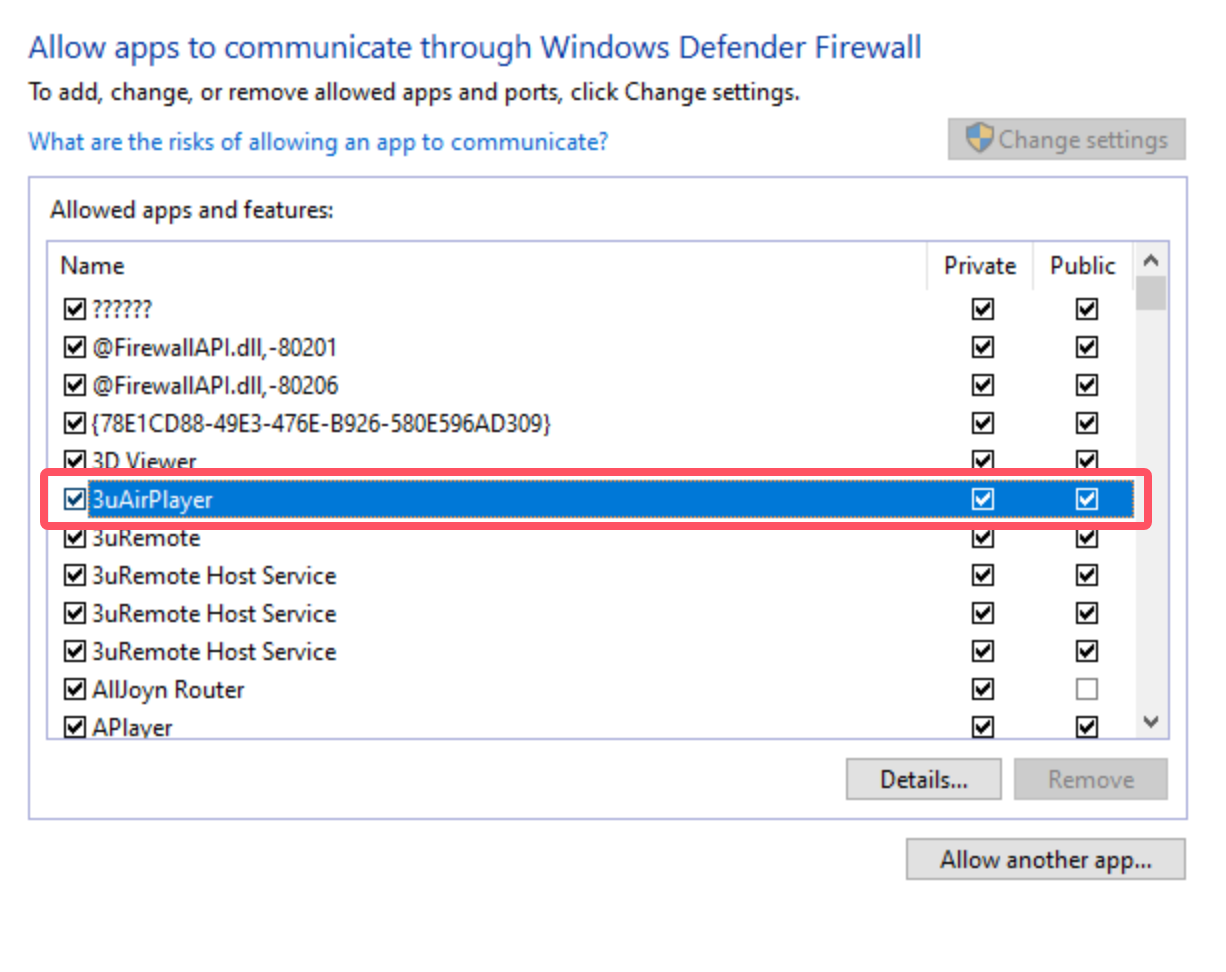Click the Remove button

(1090, 779)
